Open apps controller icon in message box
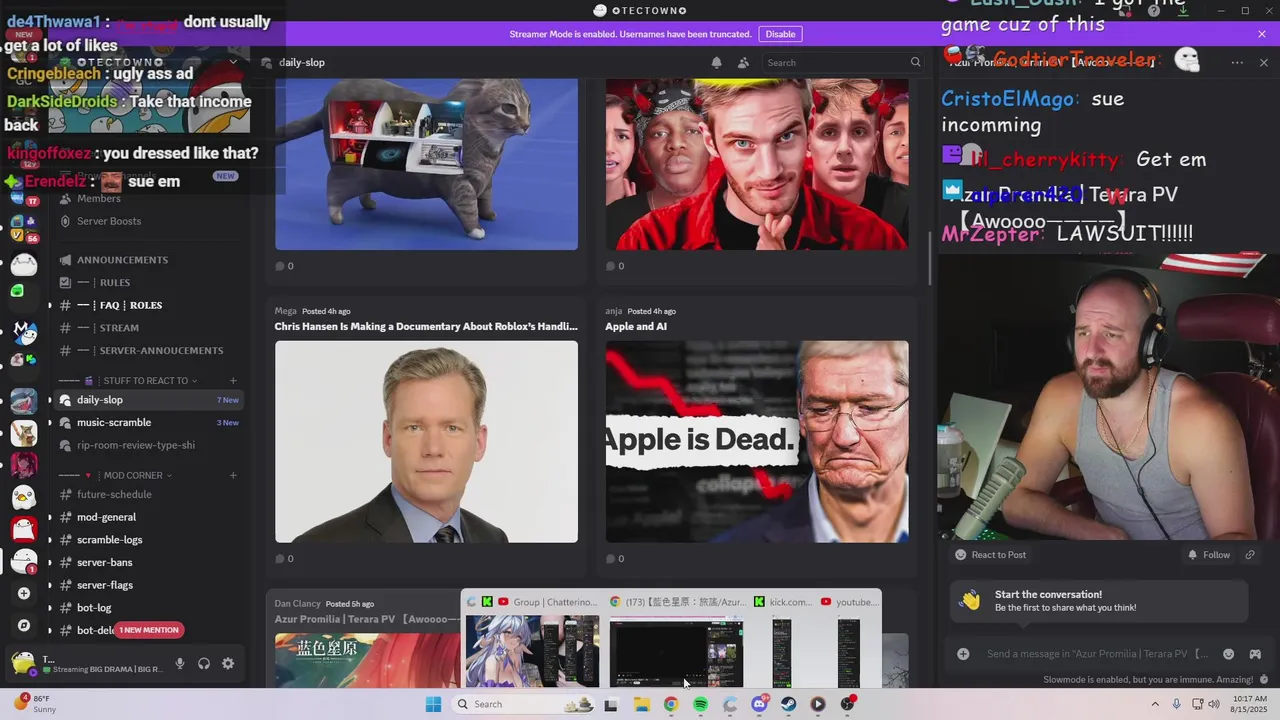This screenshot has height=720, width=1280. 1255,654
